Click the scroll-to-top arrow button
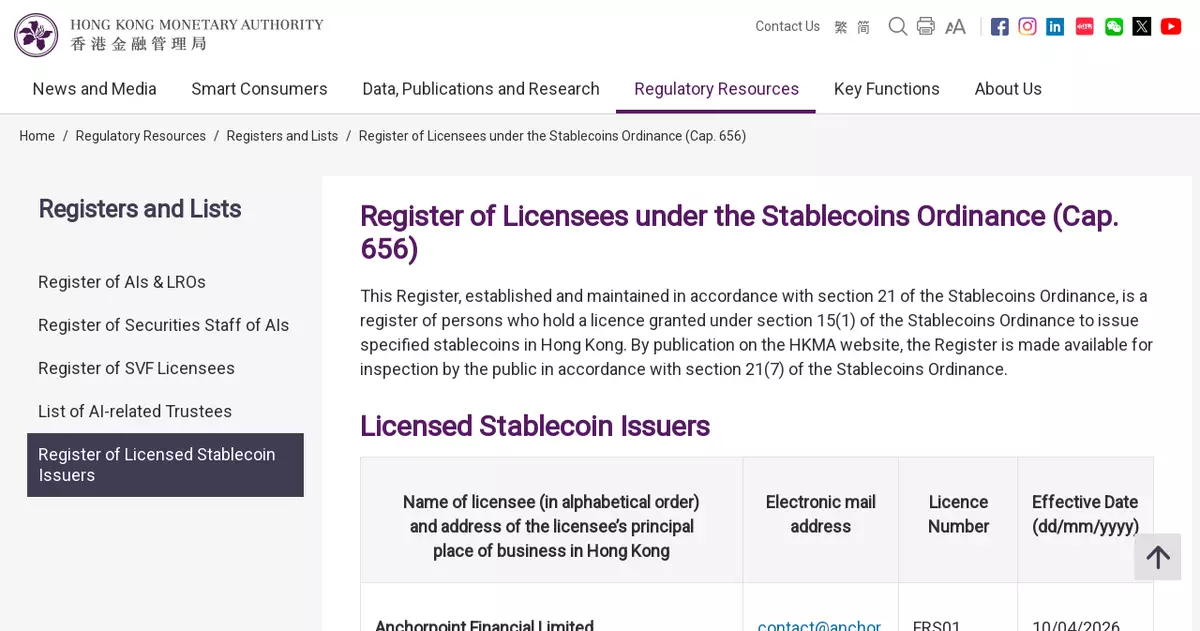This screenshot has height=631, width=1200. (x=1158, y=557)
